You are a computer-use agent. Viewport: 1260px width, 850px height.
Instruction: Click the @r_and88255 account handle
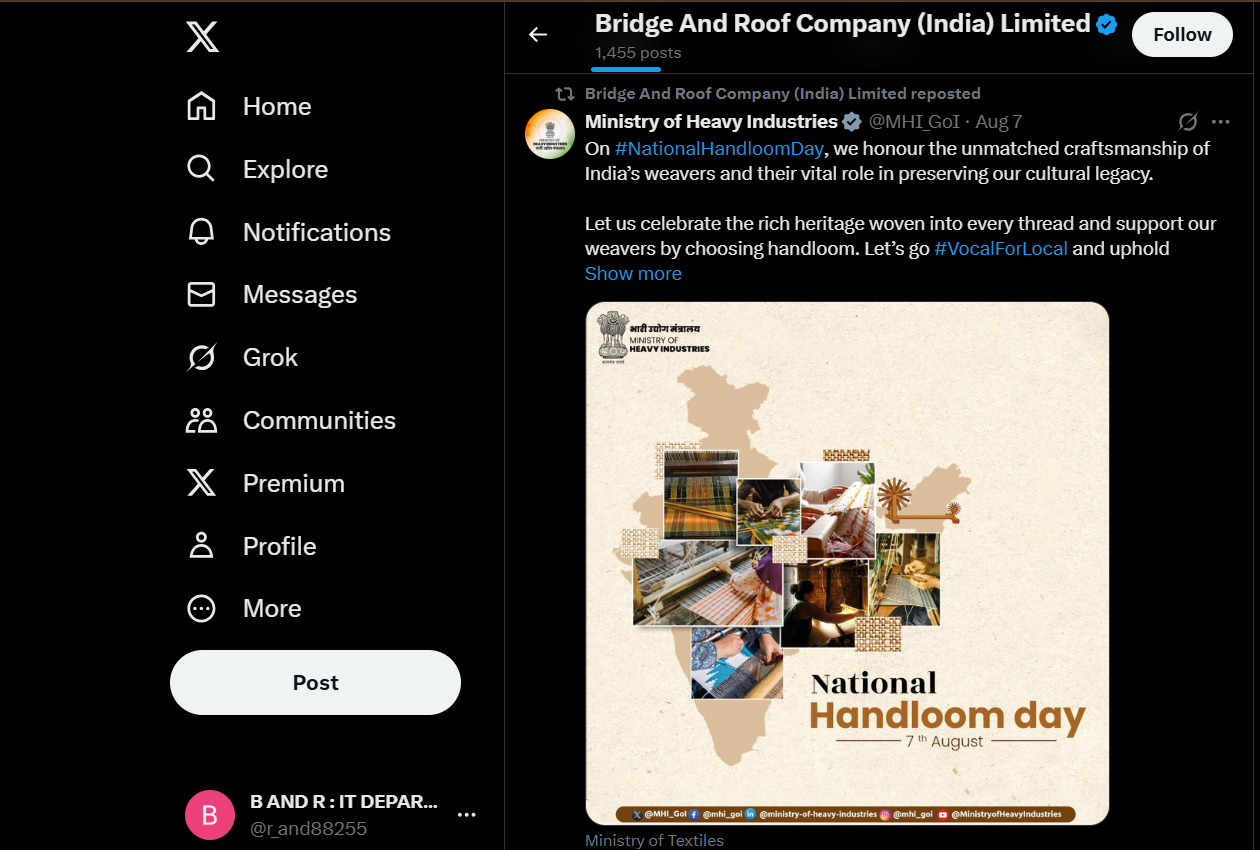tap(308, 829)
